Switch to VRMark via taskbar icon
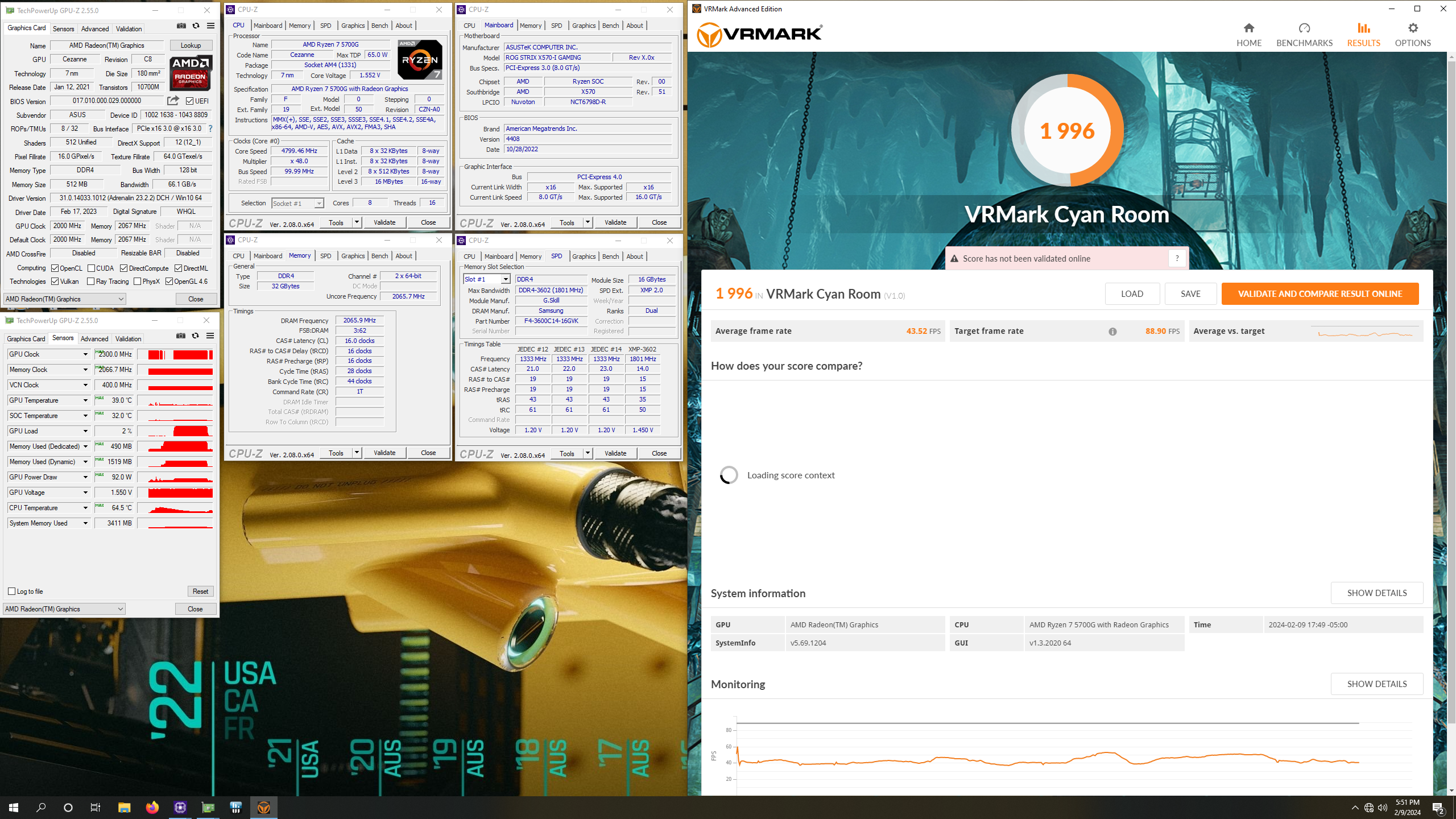Image resolution: width=1456 pixels, height=819 pixels. (264, 808)
